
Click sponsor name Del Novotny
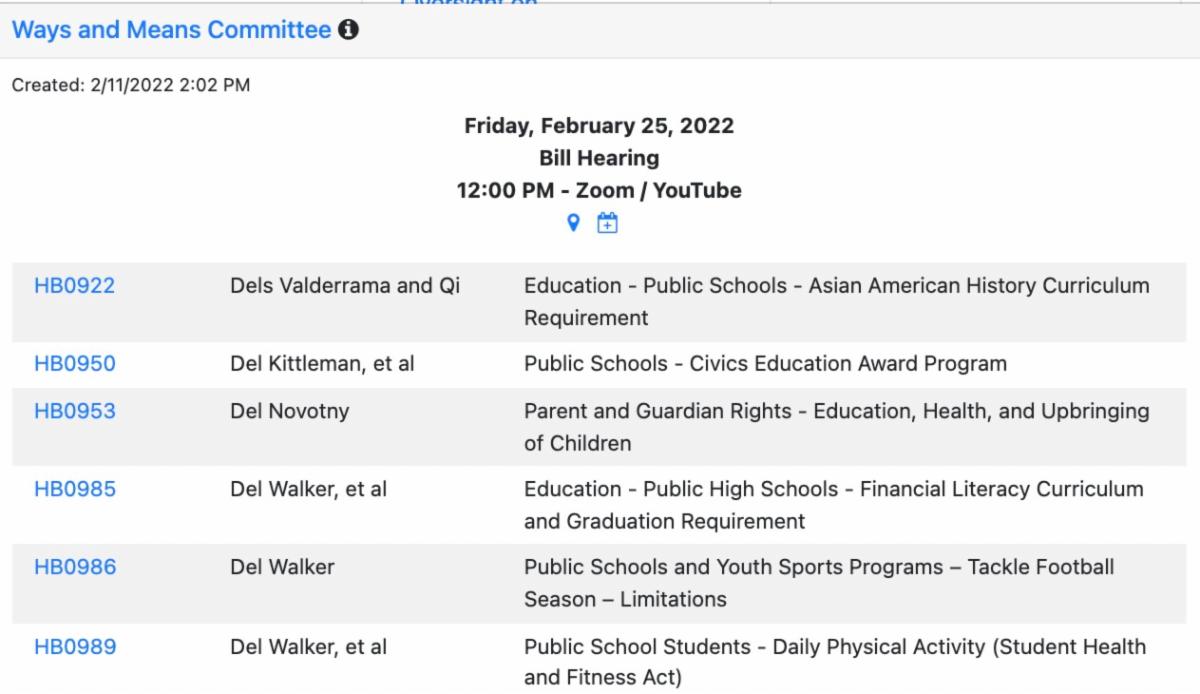pyautogui.click(x=290, y=411)
